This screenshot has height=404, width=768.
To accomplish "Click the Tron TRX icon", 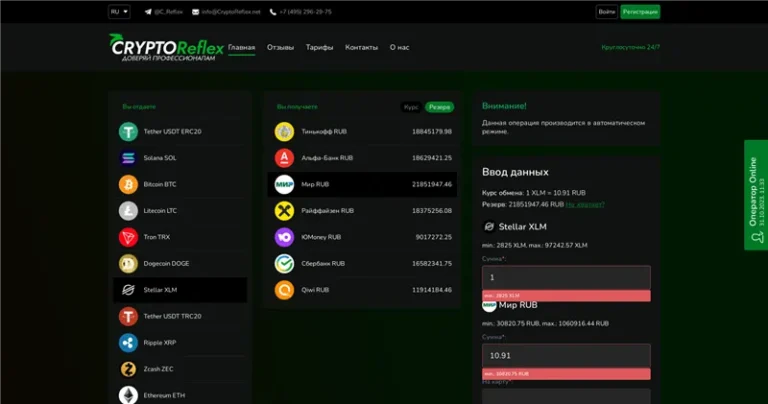I will point(128,237).
